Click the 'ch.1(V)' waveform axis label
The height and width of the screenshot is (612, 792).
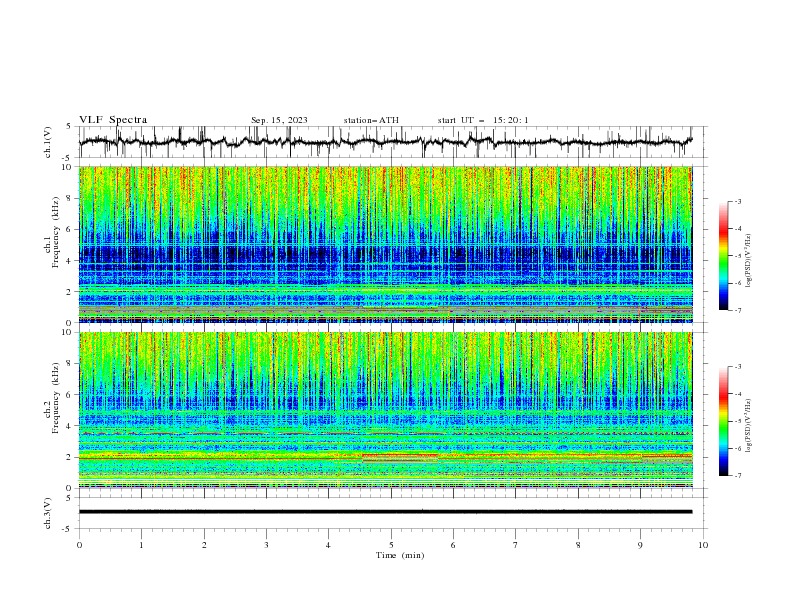coord(48,142)
